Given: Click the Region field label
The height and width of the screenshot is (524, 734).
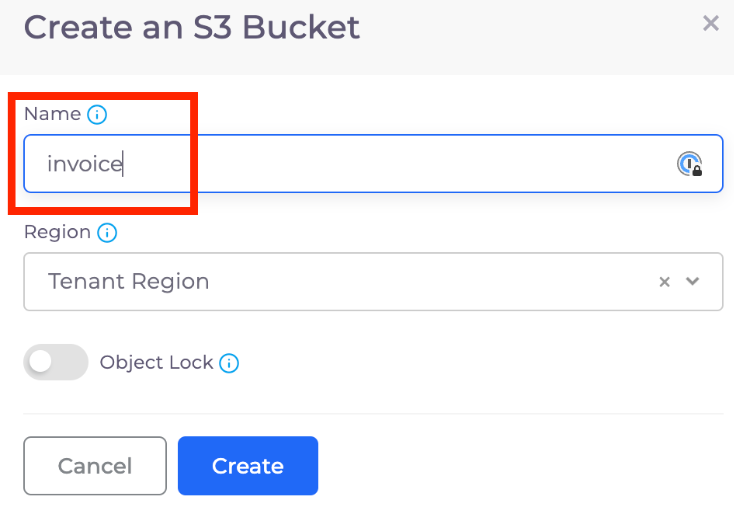Looking at the screenshot, I should coord(57,232).
